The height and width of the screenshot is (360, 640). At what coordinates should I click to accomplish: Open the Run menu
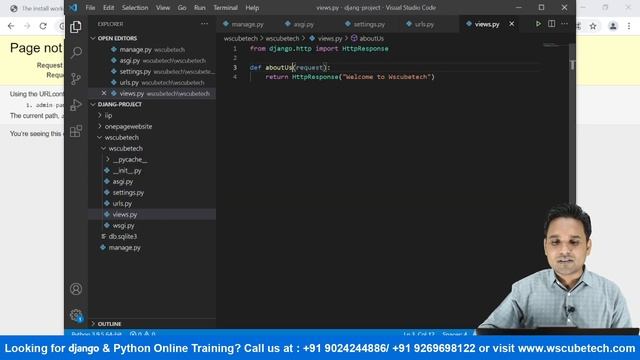point(200,8)
